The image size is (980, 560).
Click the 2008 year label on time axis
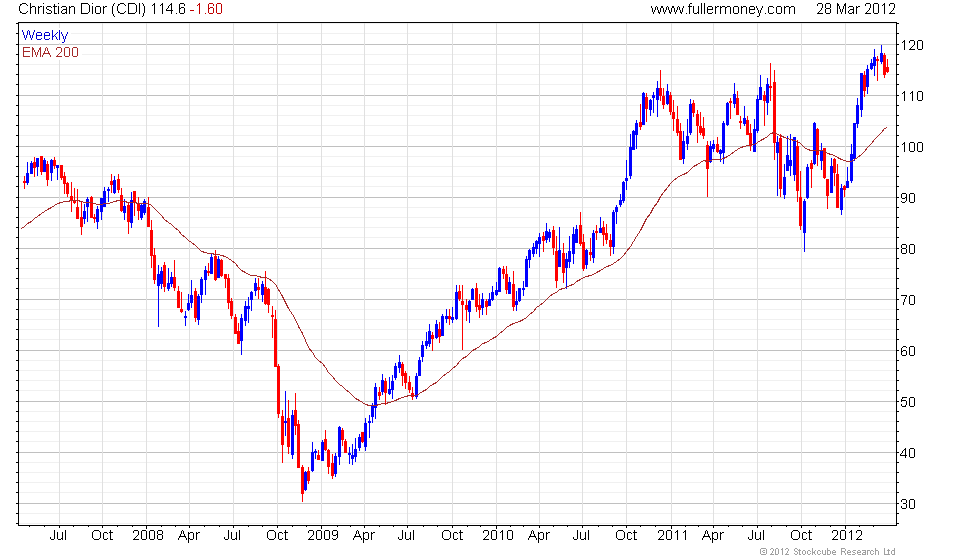[148, 536]
